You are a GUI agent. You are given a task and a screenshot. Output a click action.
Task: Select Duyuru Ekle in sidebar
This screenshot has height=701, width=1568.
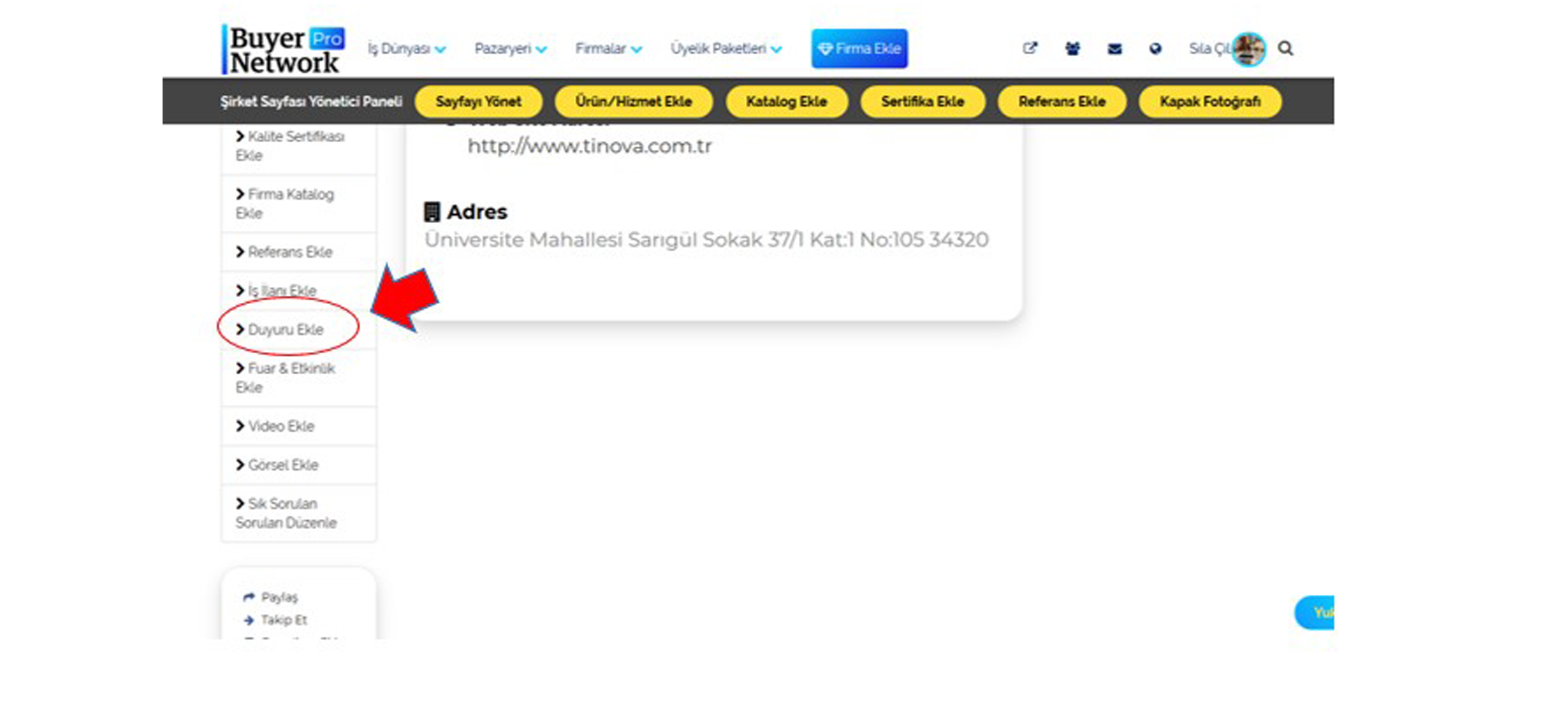pos(299,329)
